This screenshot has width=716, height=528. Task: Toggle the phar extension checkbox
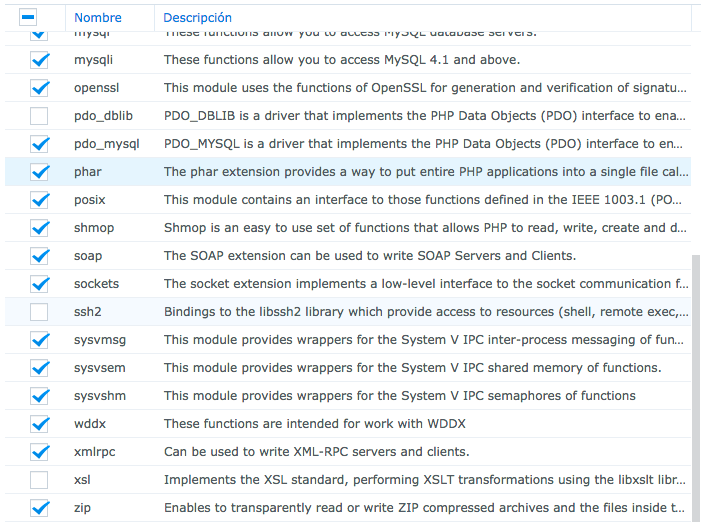[x=39, y=172]
